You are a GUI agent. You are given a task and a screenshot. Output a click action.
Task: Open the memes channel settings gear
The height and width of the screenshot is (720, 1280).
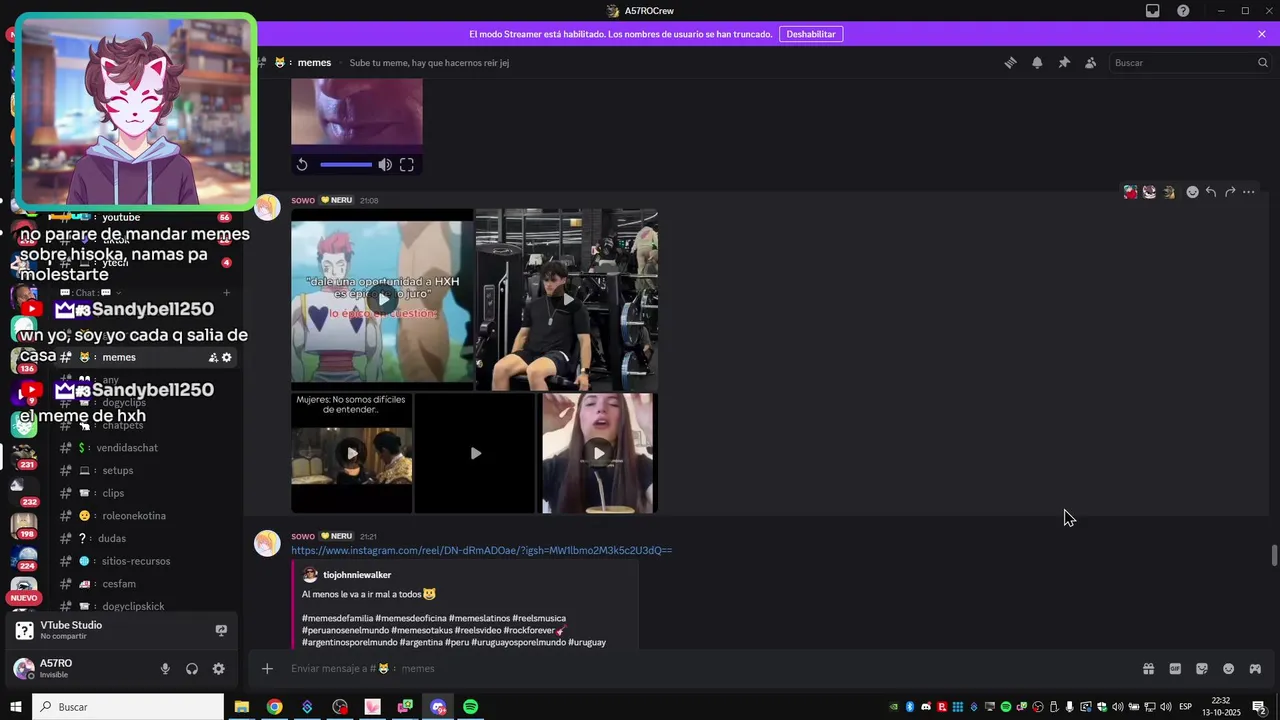point(227,357)
